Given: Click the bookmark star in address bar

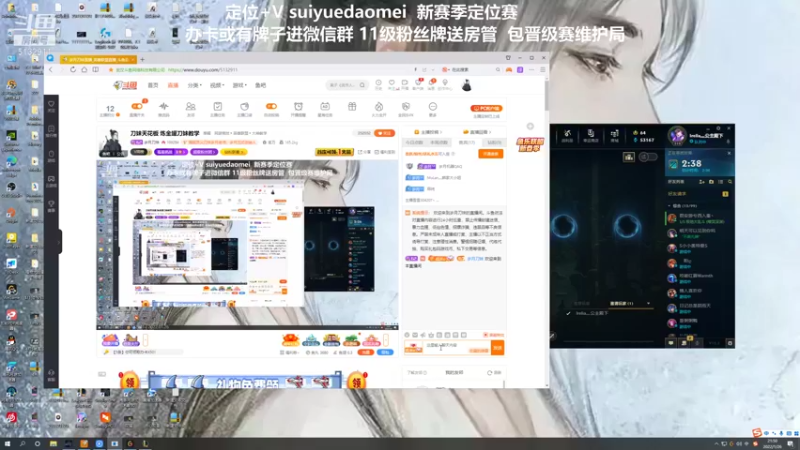Looking at the screenshot, I should pyautogui.click(x=111, y=69).
